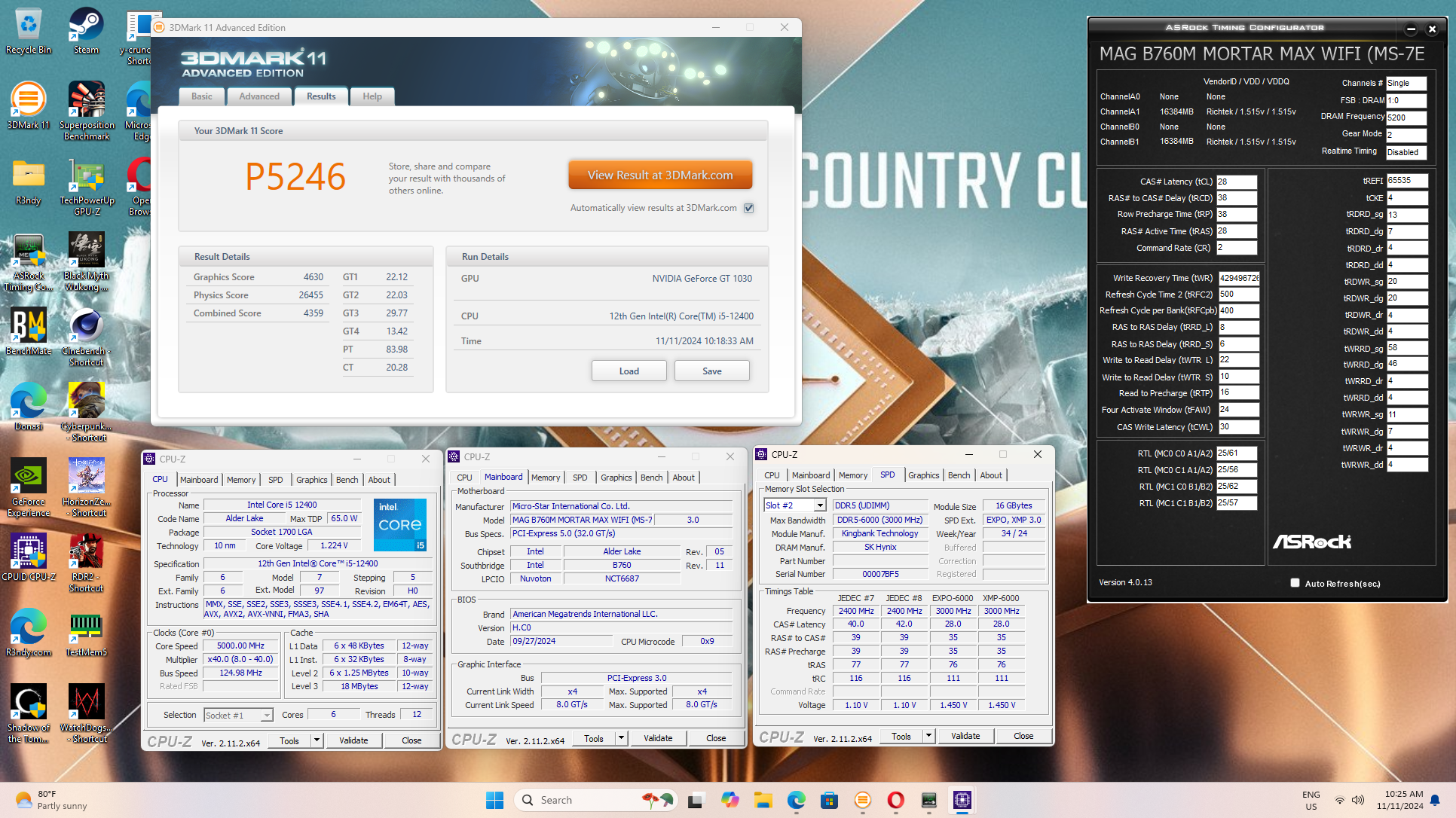Click the Load button in Run Details

point(629,371)
